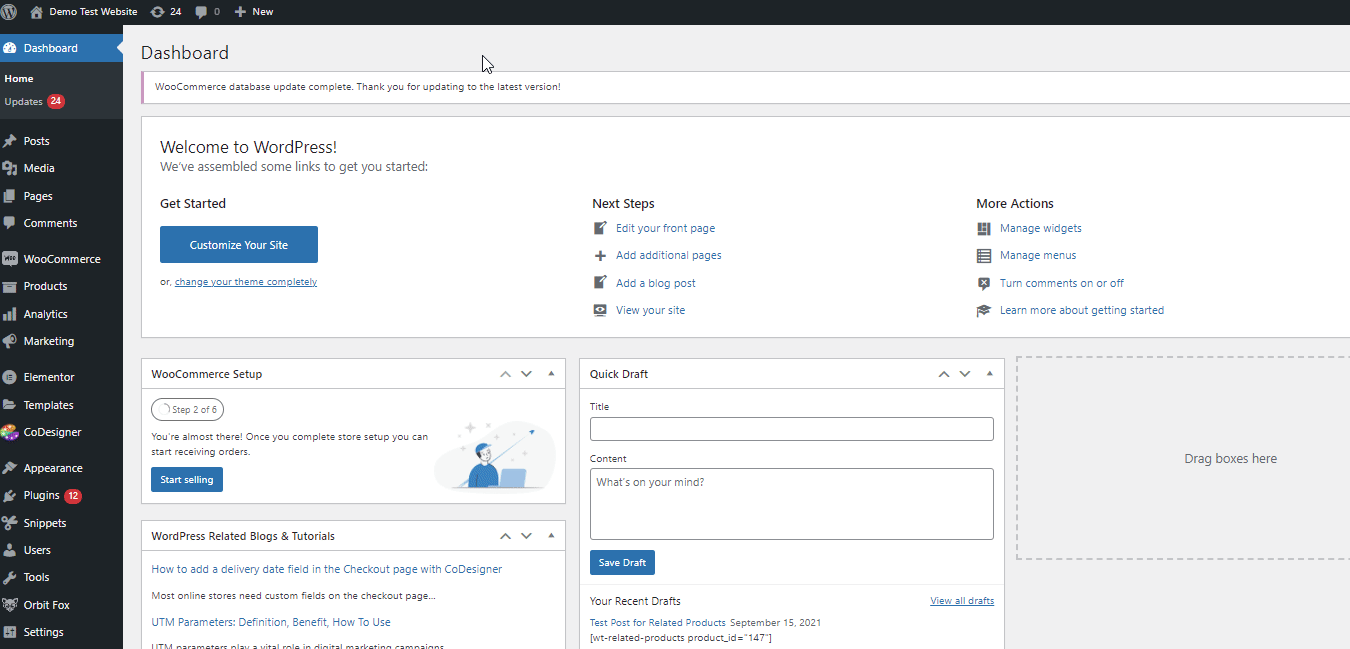This screenshot has width=1350, height=649.
Task: Toggle WooCommerce Setup panel collapse
Action: coord(551,374)
